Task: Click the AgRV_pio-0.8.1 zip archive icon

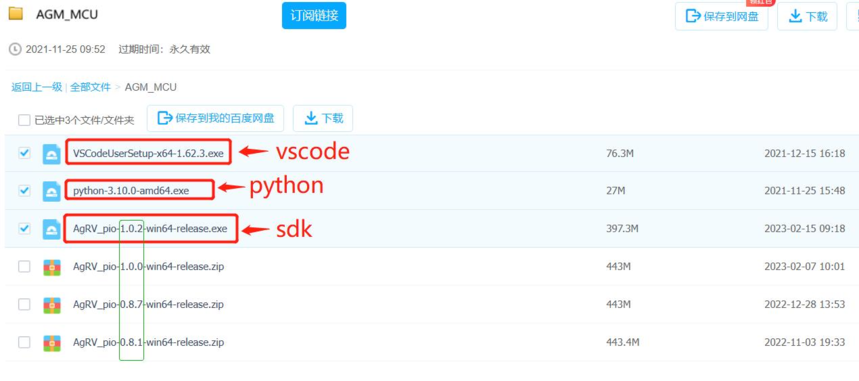Action: [51, 343]
